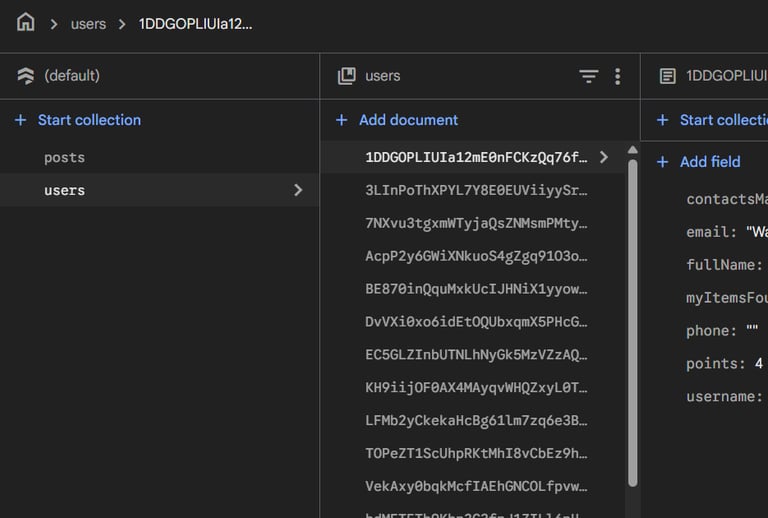Click the users collection title in header
768x518 pixels.
pyautogui.click(x=383, y=76)
